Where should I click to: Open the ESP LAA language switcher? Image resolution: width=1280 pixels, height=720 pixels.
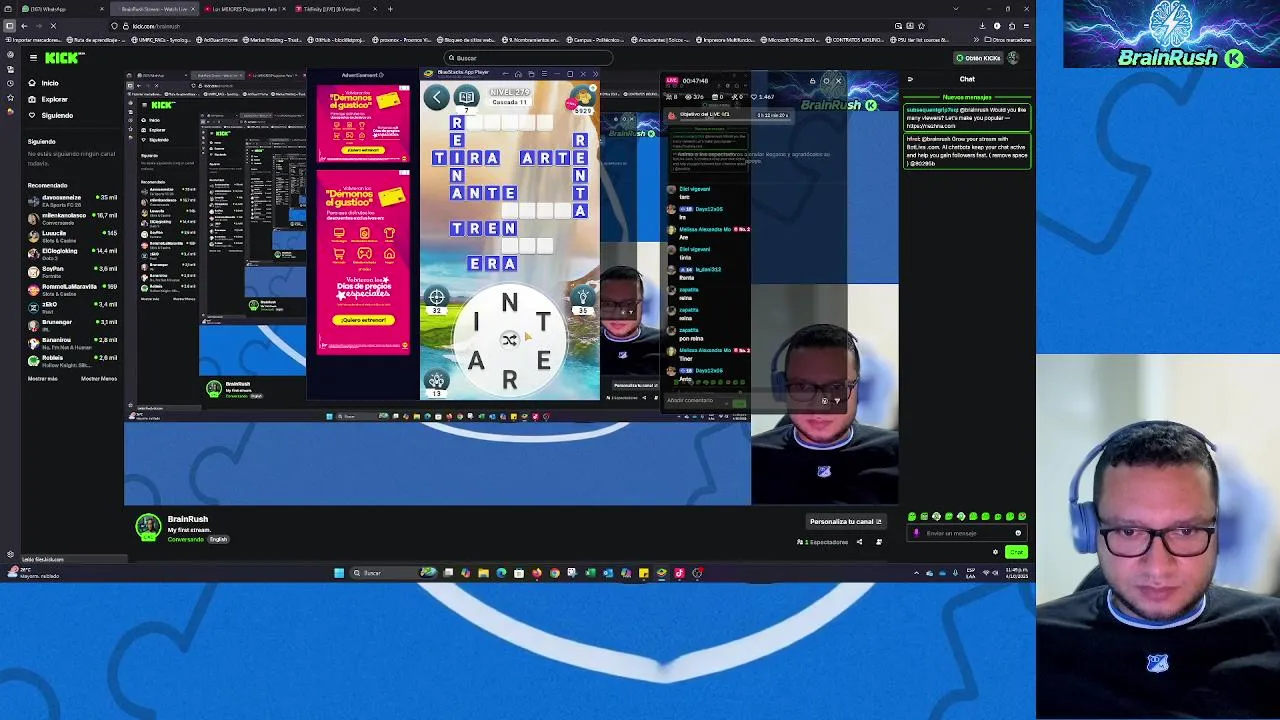[969, 573]
